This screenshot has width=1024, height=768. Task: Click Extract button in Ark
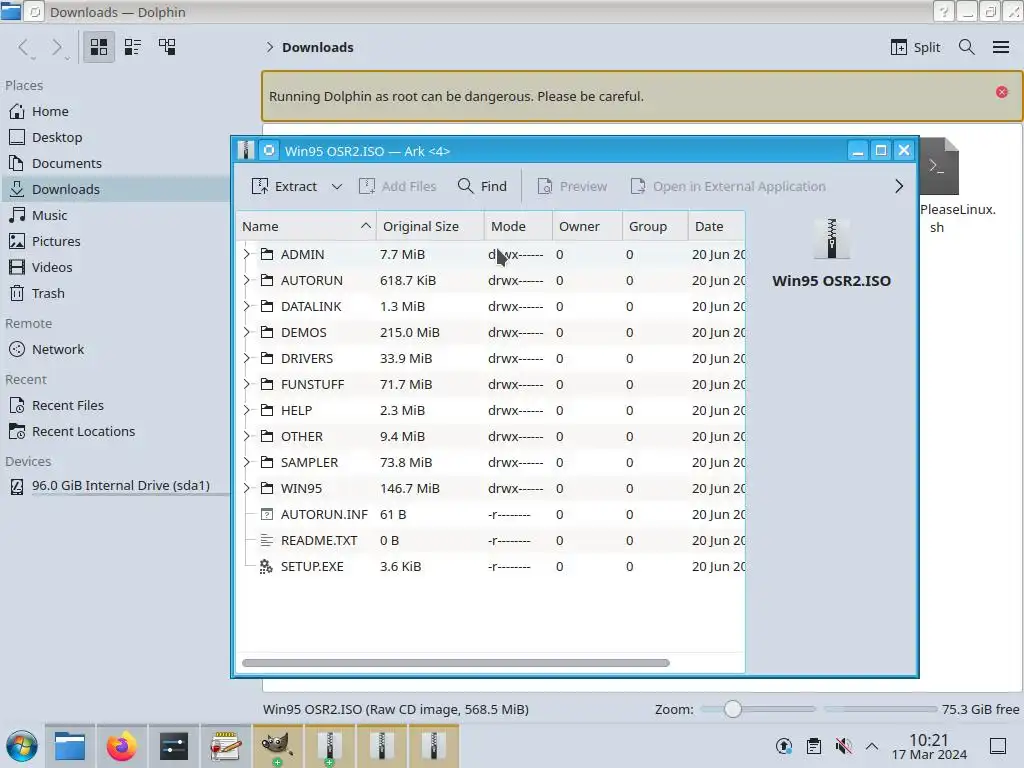[284, 186]
